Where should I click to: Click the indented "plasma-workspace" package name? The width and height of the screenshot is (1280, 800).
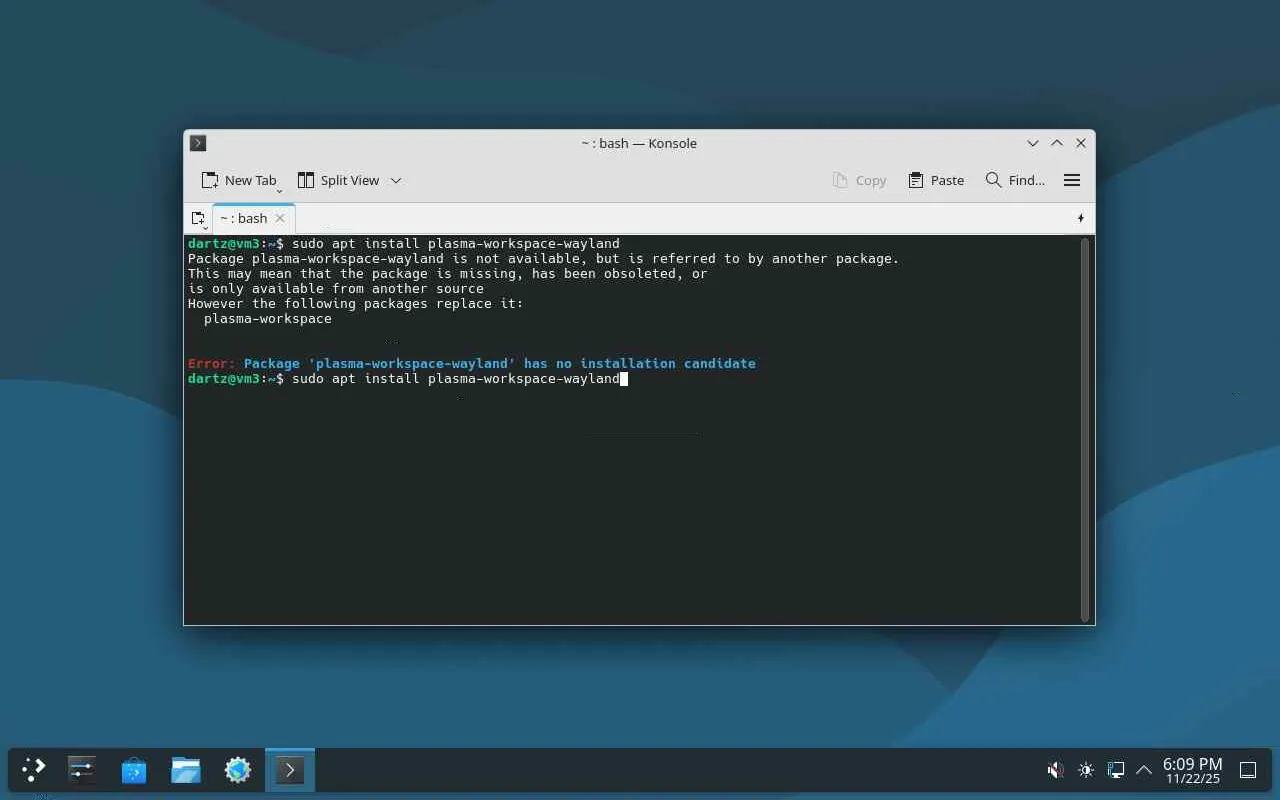268,319
